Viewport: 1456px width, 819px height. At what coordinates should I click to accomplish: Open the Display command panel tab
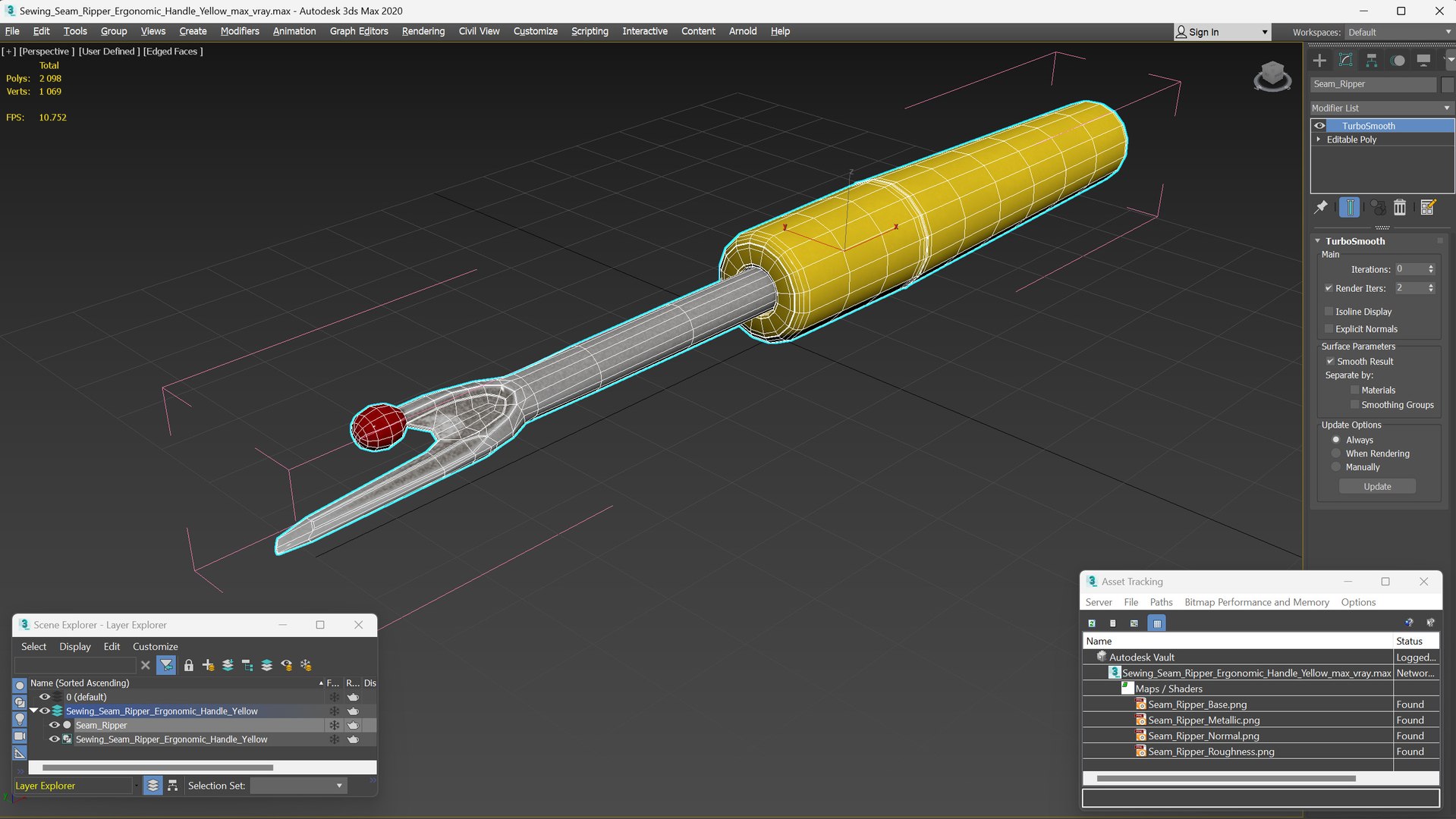[x=1423, y=60]
